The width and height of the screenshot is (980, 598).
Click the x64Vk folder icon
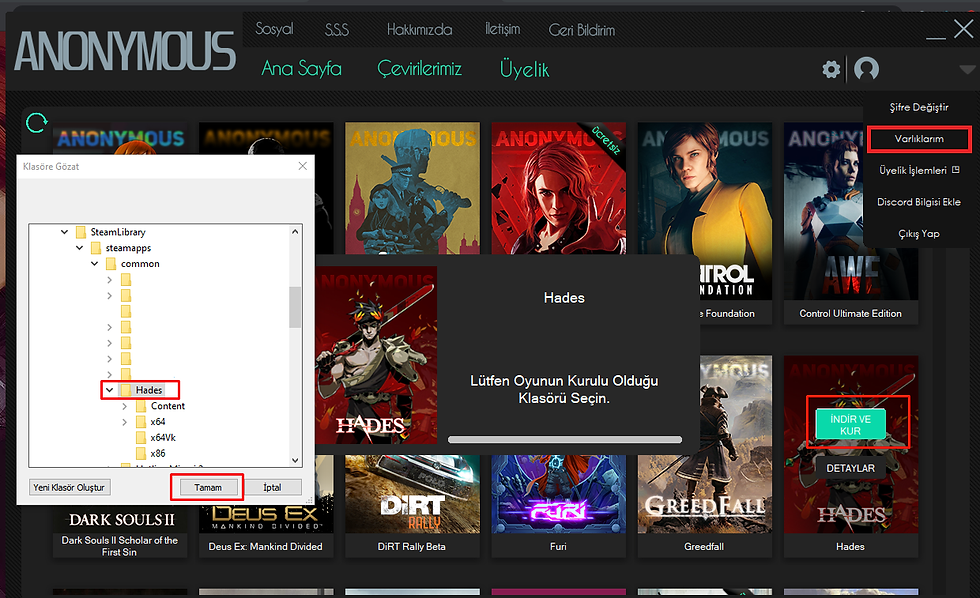tap(141, 437)
